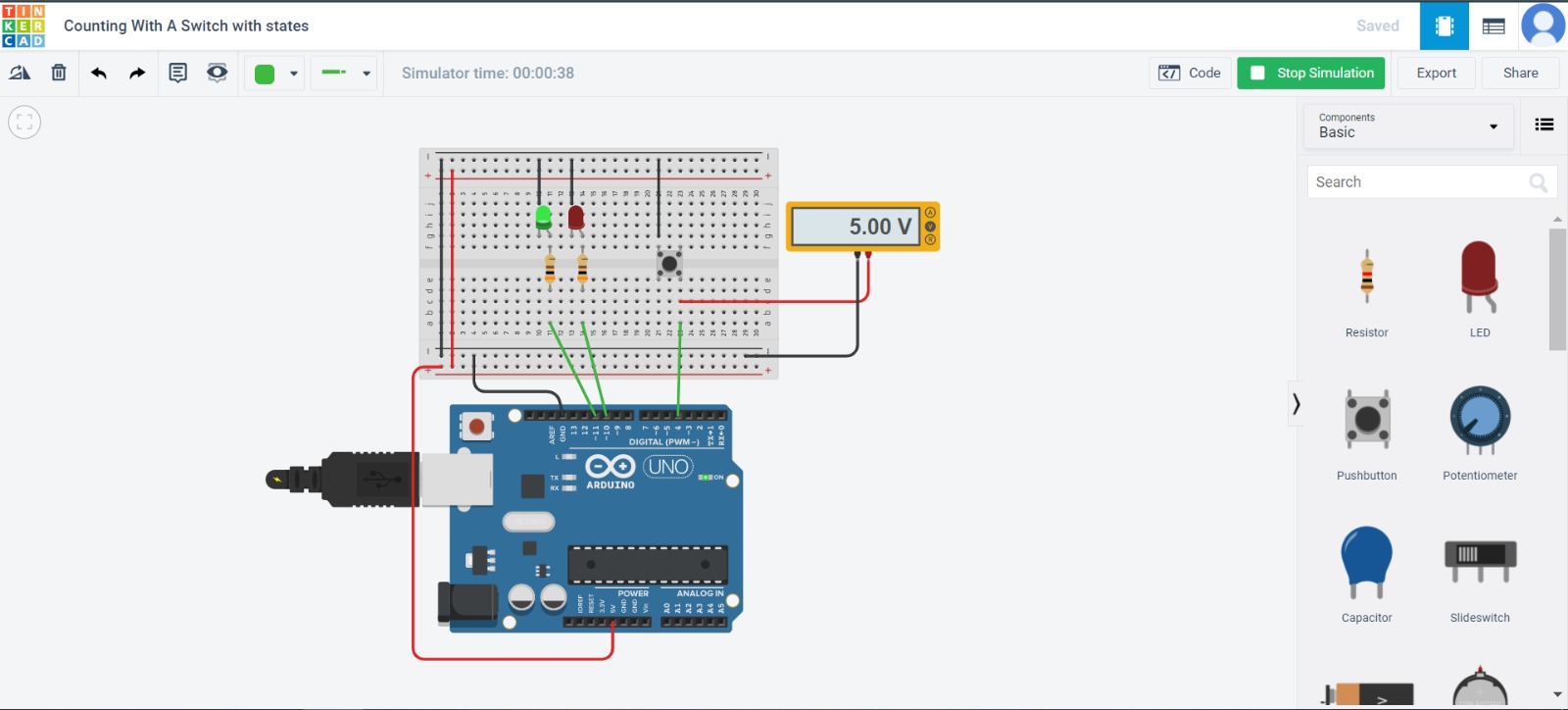1568x710 pixels.
Task: Click the green LED on breadboard
Action: click(544, 217)
